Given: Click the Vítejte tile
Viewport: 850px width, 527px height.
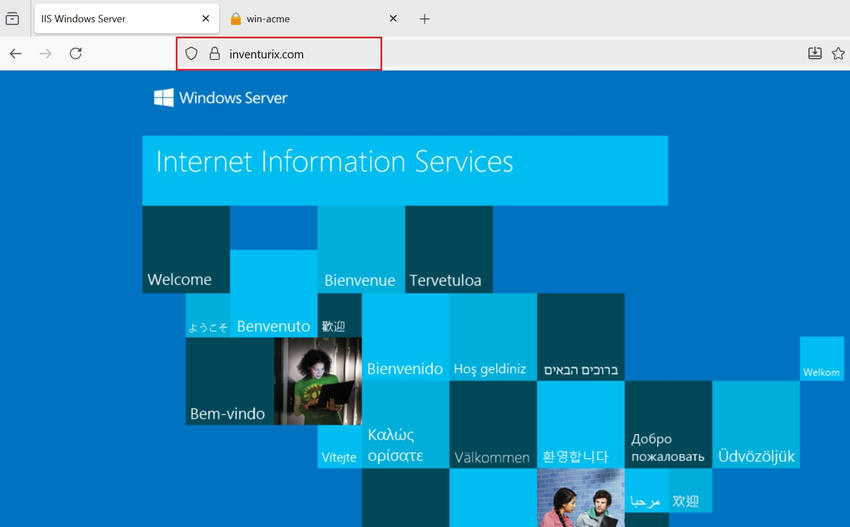Looking at the screenshot, I should tap(339, 447).
